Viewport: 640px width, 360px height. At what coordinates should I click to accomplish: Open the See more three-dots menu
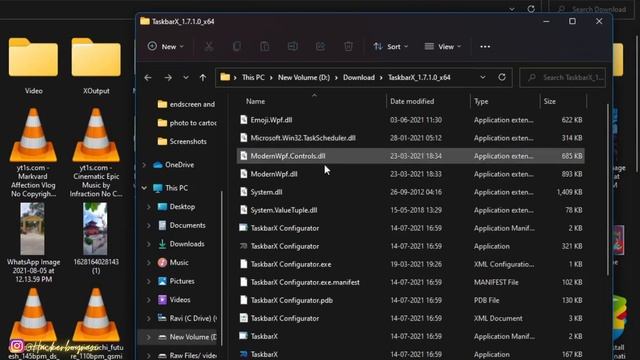(x=485, y=47)
